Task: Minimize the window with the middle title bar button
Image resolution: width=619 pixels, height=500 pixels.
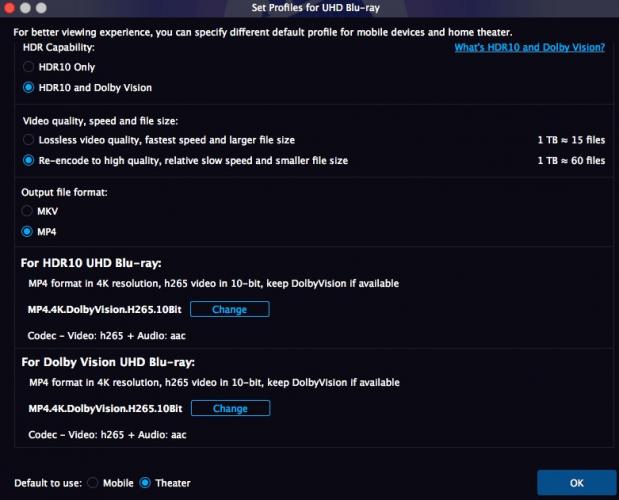Action: tap(25, 7)
